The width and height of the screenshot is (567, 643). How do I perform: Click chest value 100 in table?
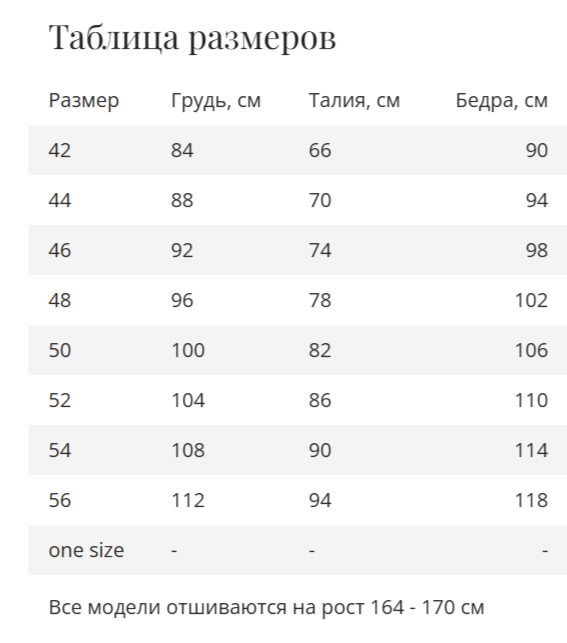click(188, 350)
